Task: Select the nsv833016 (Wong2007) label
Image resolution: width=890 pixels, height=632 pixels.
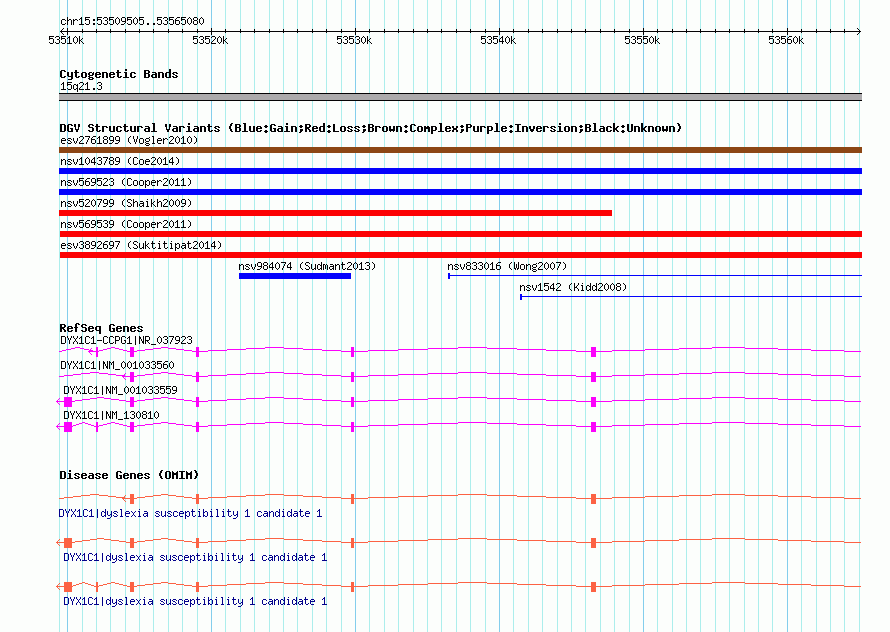Action: tap(507, 266)
